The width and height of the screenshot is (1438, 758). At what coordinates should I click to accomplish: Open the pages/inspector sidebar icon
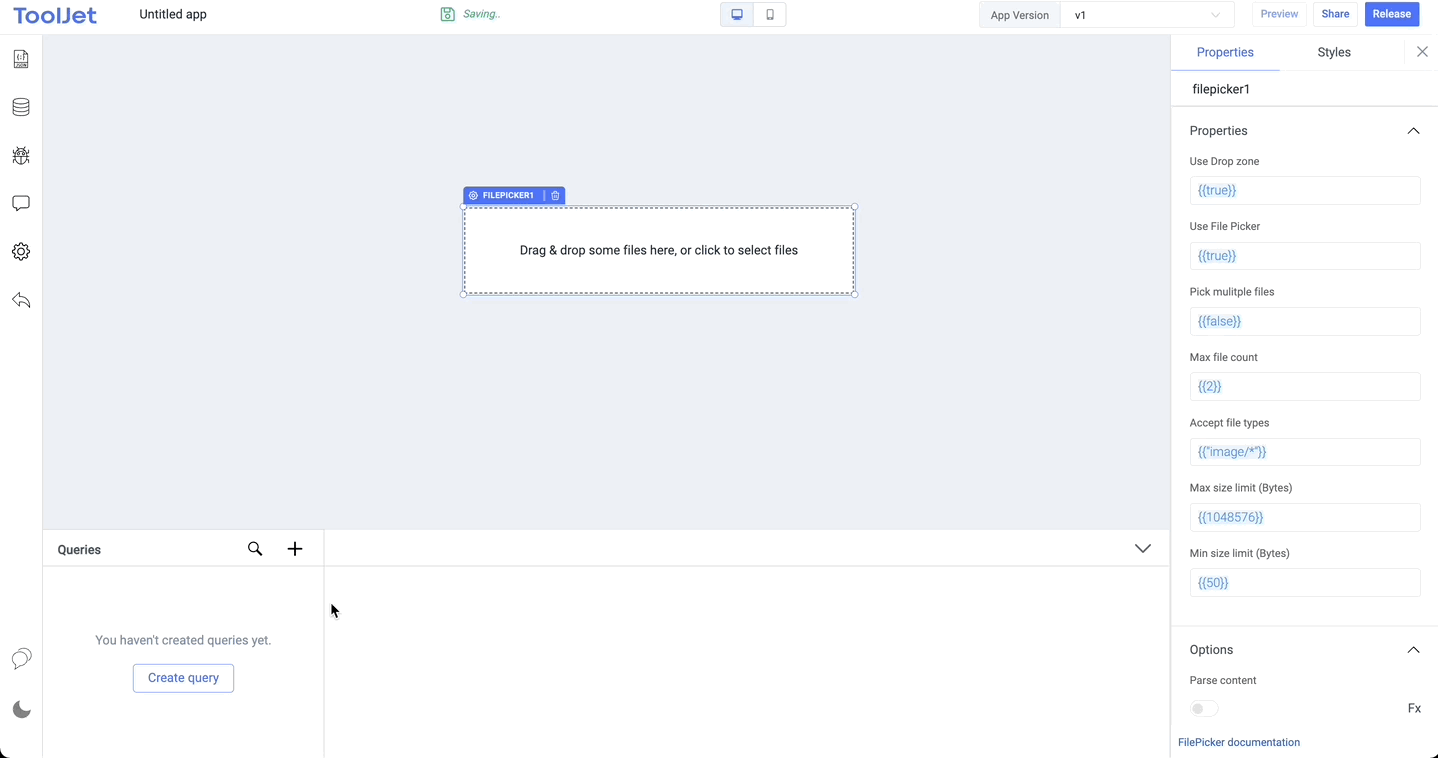point(21,59)
